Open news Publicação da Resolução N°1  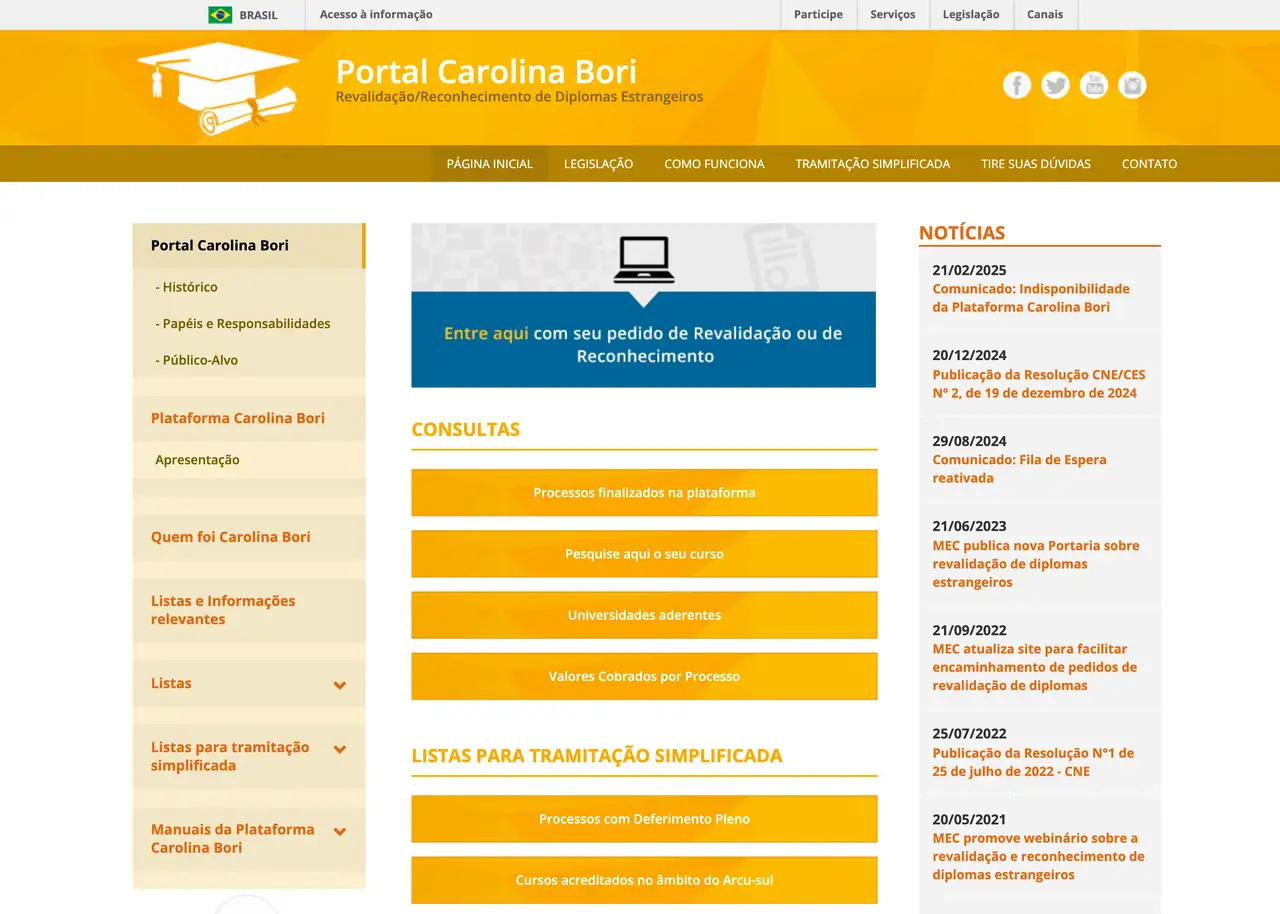(1034, 762)
